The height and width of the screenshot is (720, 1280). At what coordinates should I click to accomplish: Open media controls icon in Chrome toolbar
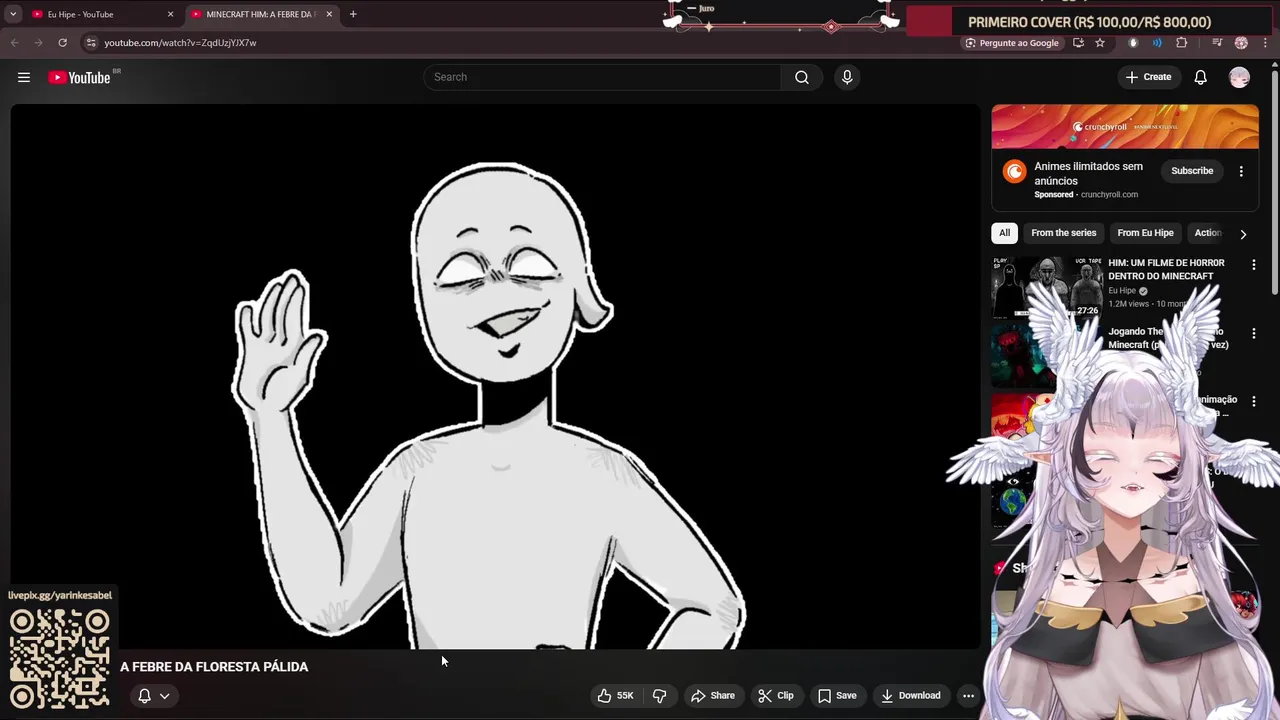[x=1217, y=43]
